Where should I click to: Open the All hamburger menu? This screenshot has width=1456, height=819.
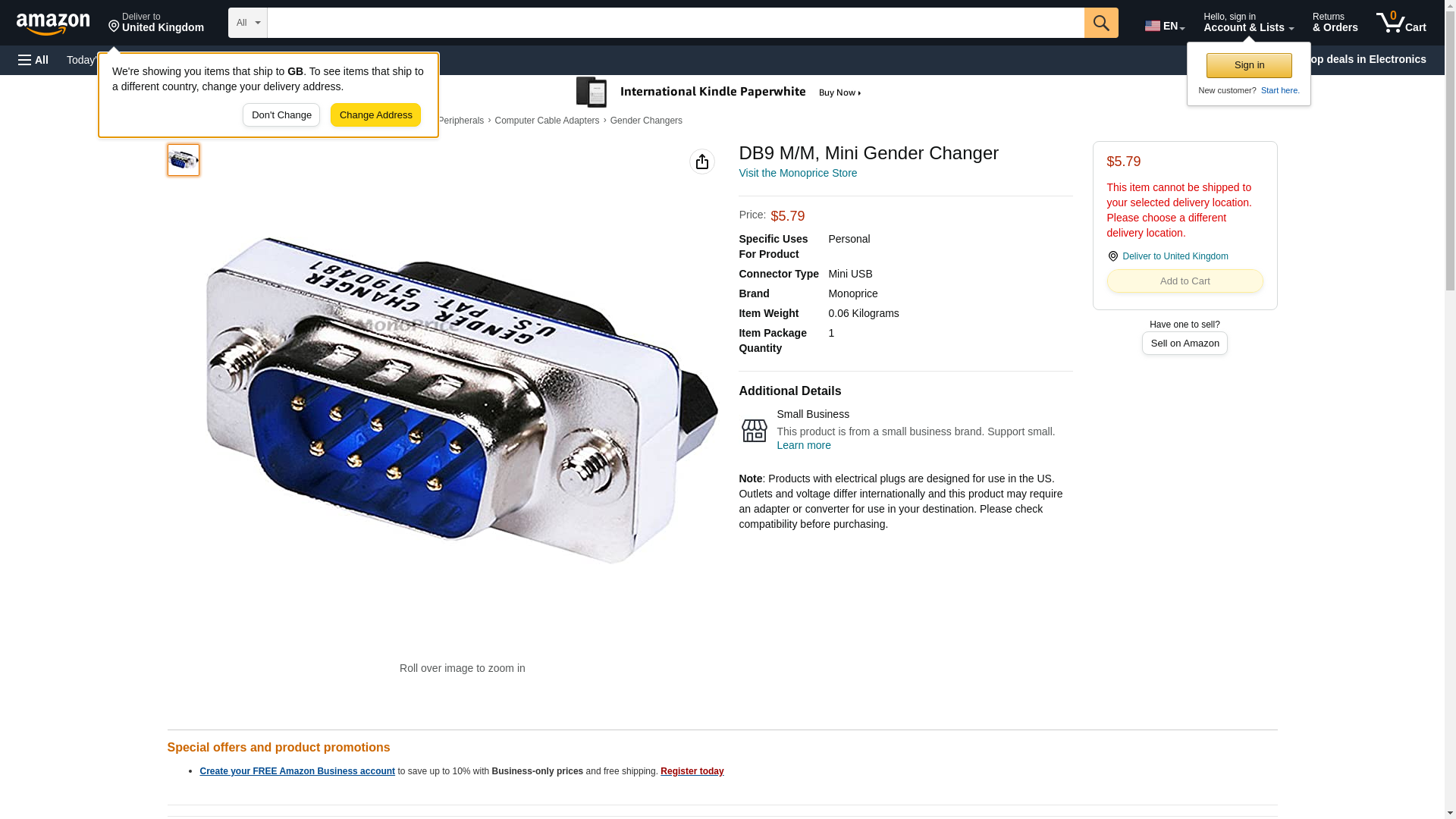33,60
